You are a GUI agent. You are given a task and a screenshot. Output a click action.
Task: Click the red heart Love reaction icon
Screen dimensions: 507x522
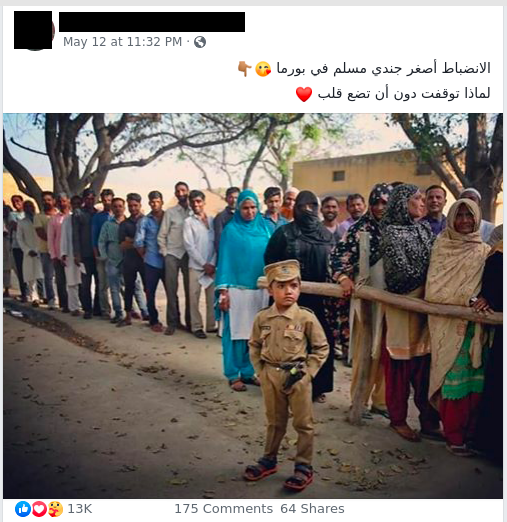(39, 509)
